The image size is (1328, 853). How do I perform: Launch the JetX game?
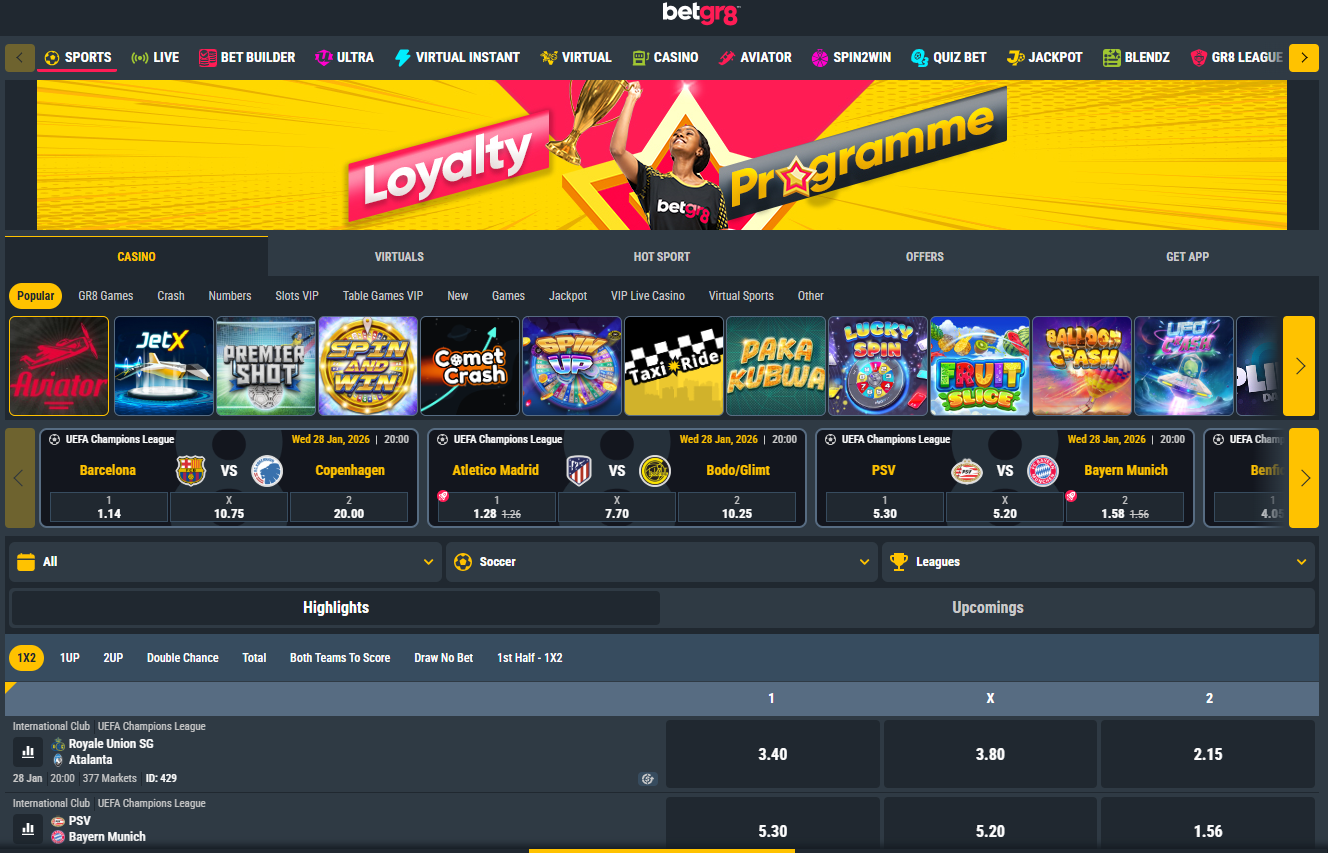[164, 366]
